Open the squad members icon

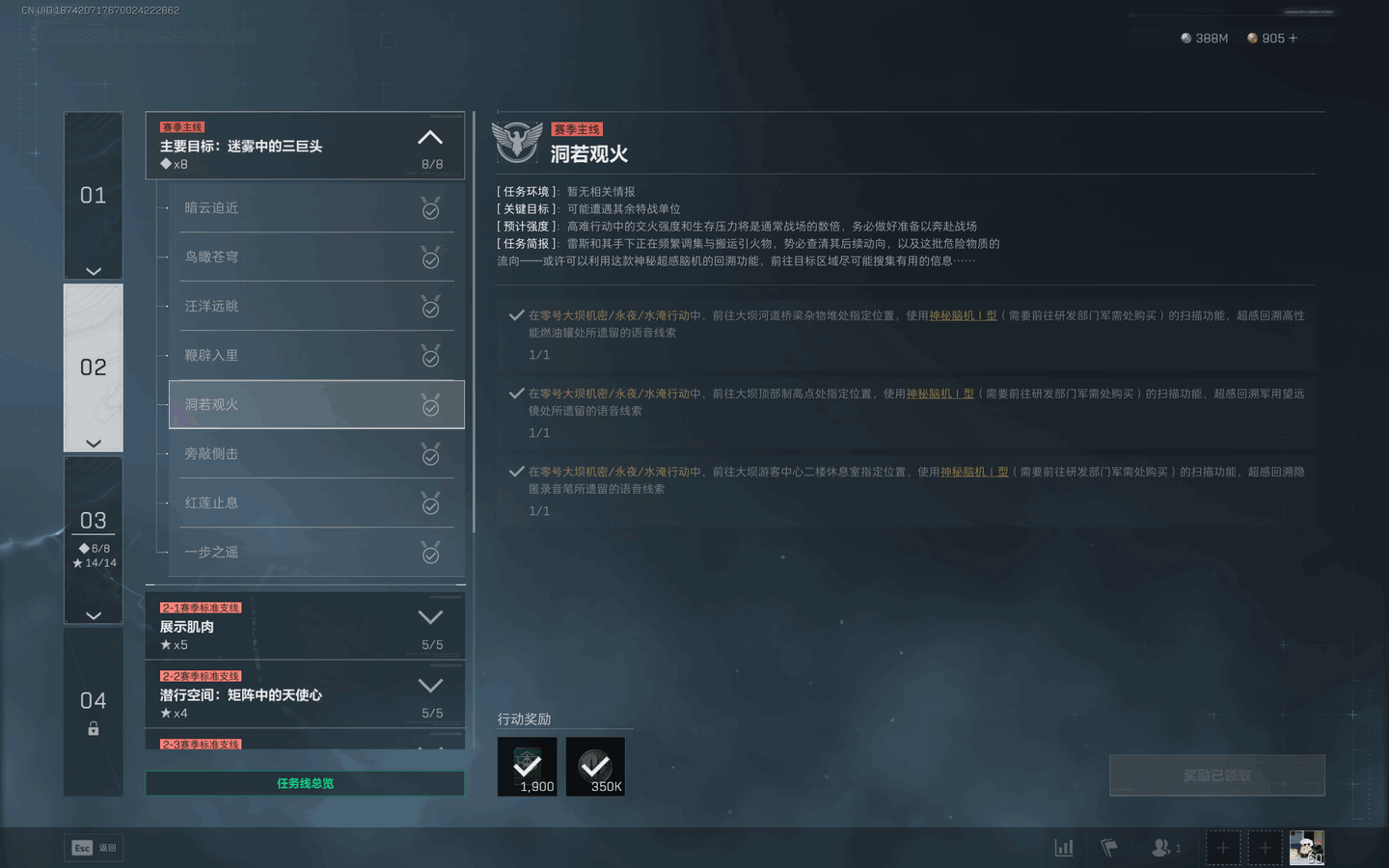(1164, 848)
